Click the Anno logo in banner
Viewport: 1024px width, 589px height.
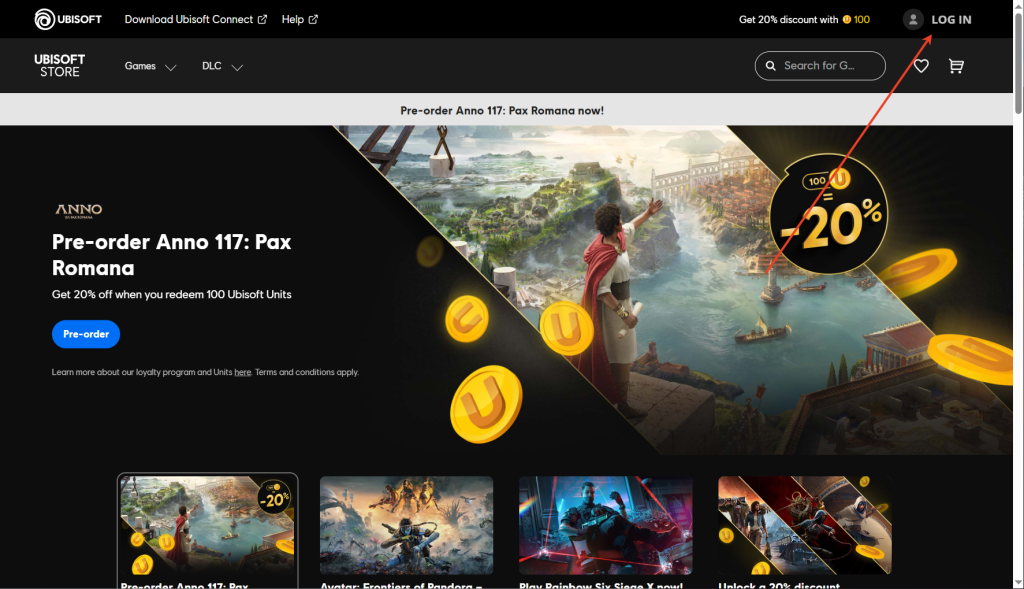(x=78, y=210)
